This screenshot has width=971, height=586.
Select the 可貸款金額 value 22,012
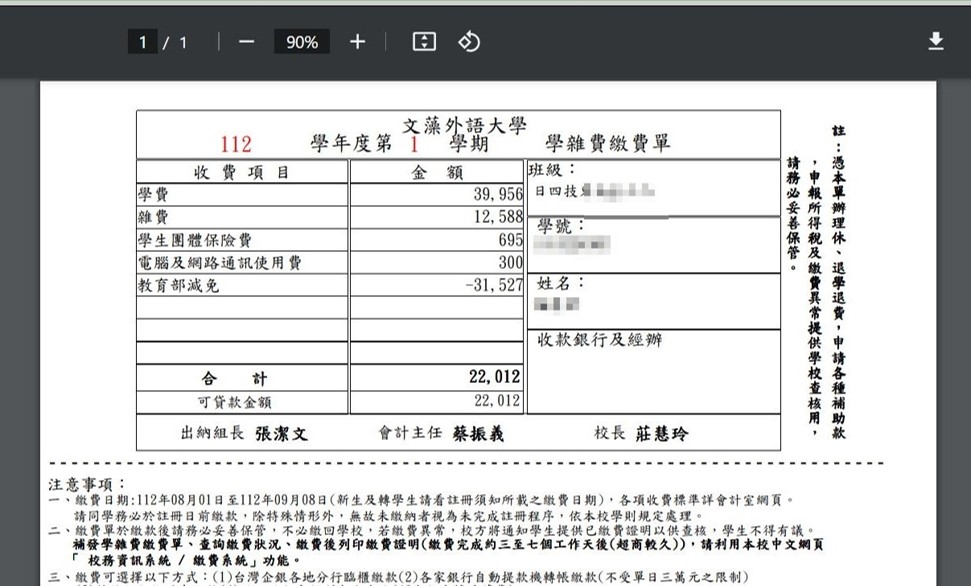click(497, 401)
